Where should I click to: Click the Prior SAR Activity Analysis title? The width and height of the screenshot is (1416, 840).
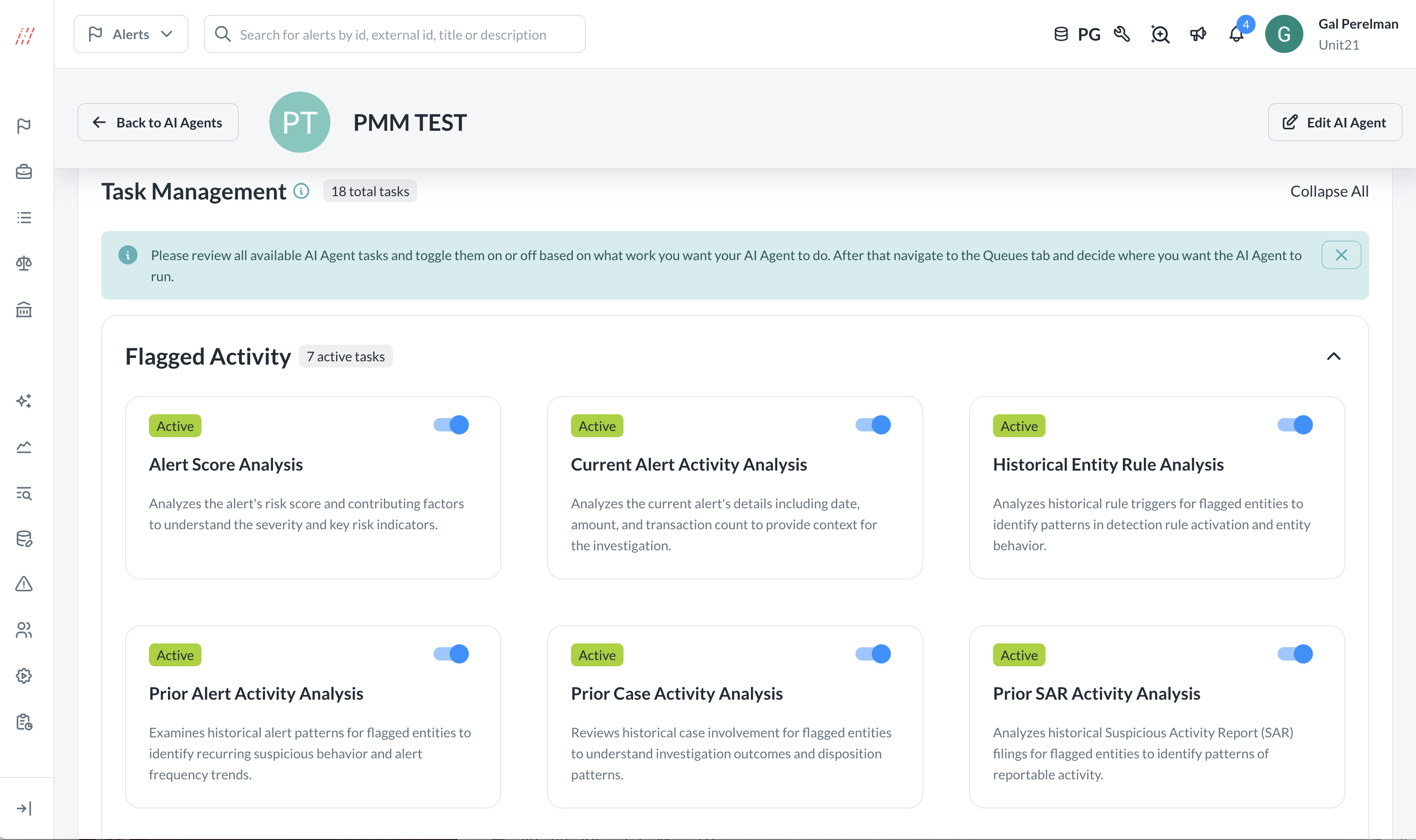point(1096,693)
